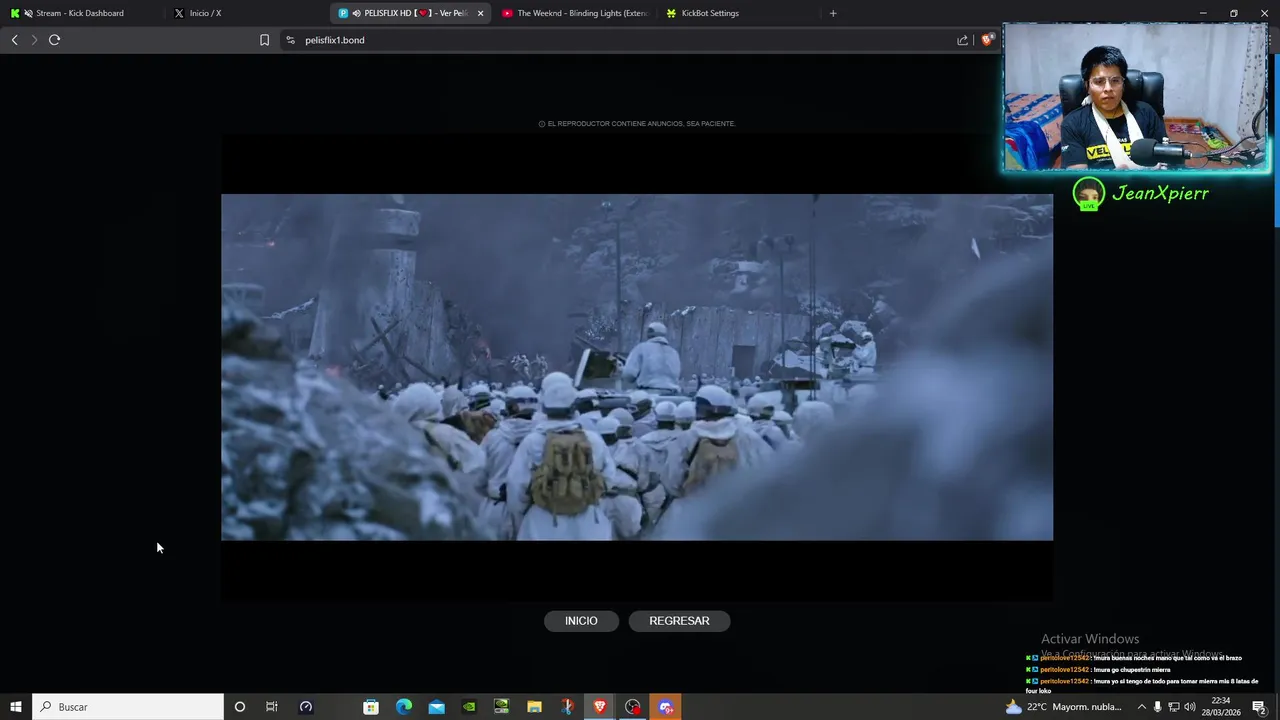Open the volume control in system tray
The image size is (1280, 720).
point(1190,707)
